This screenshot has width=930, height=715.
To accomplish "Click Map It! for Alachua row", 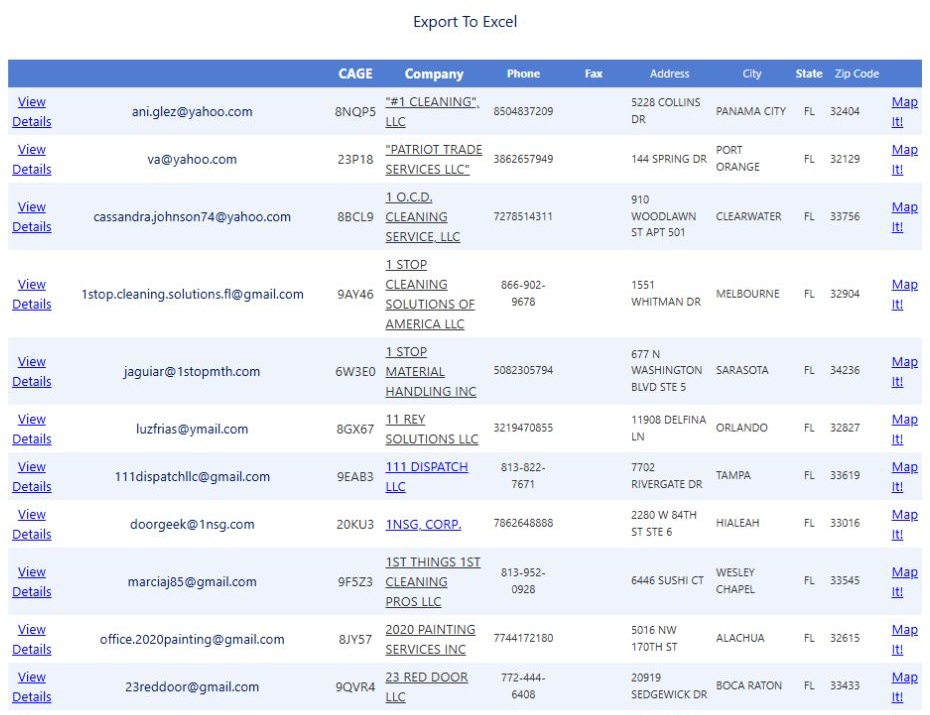I will pyautogui.click(x=904, y=640).
